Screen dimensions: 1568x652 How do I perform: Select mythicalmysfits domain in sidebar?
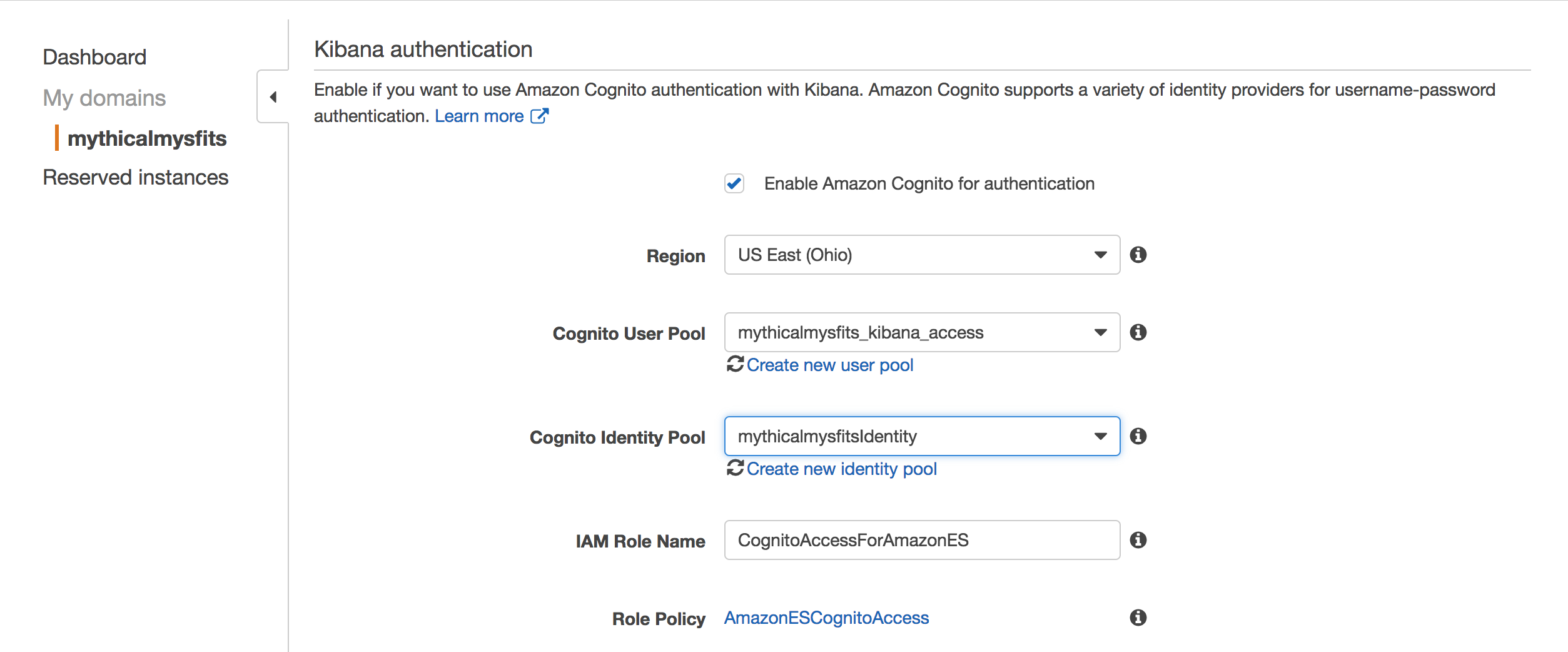pyautogui.click(x=147, y=138)
